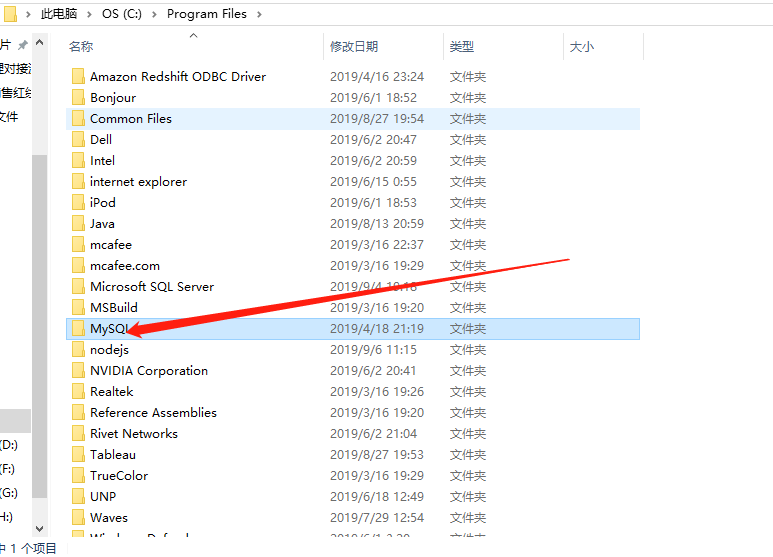The height and width of the screenshot is (557, 773).
Task: Click the MySQL folder icon
Action: click(x=78, y=329)
